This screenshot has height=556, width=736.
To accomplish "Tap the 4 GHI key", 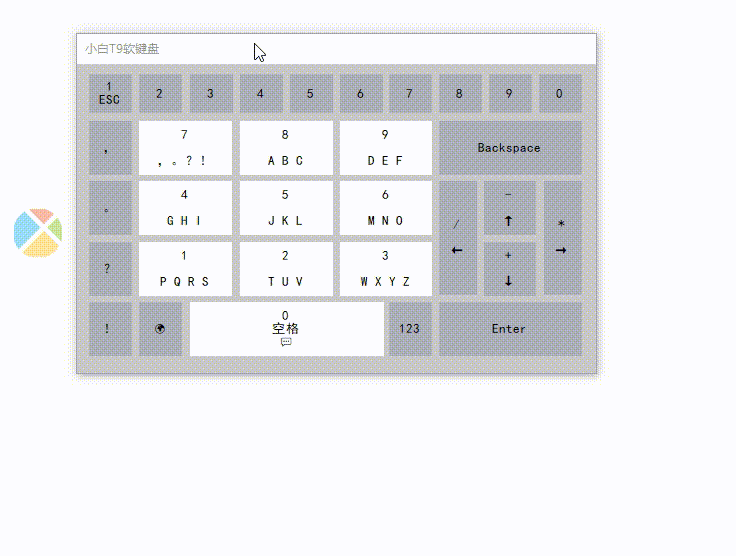I will pyautogui.click(x=185, y=208).
